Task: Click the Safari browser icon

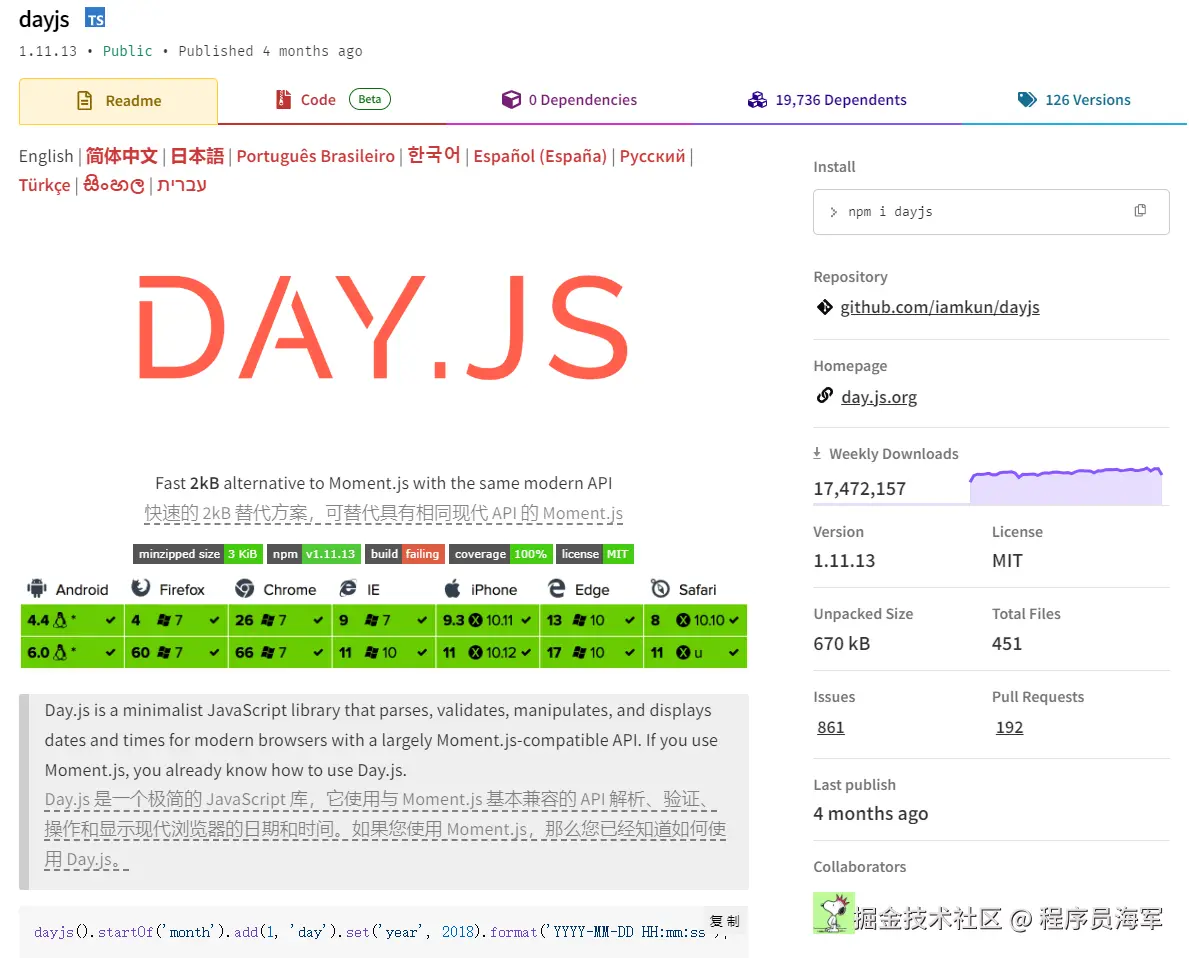Action: coord(660,589)
